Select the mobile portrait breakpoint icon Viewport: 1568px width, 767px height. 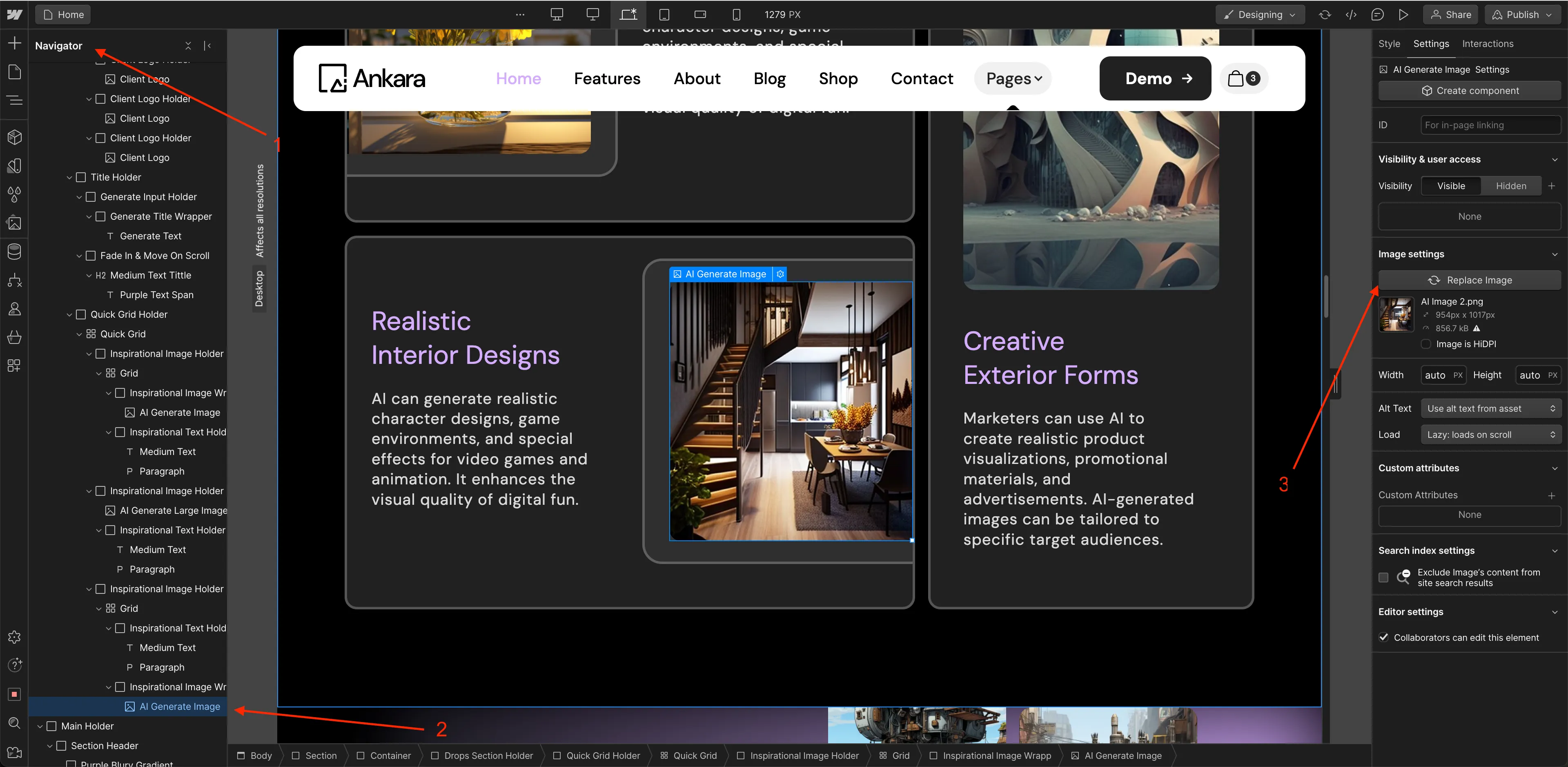pos(736,15)
